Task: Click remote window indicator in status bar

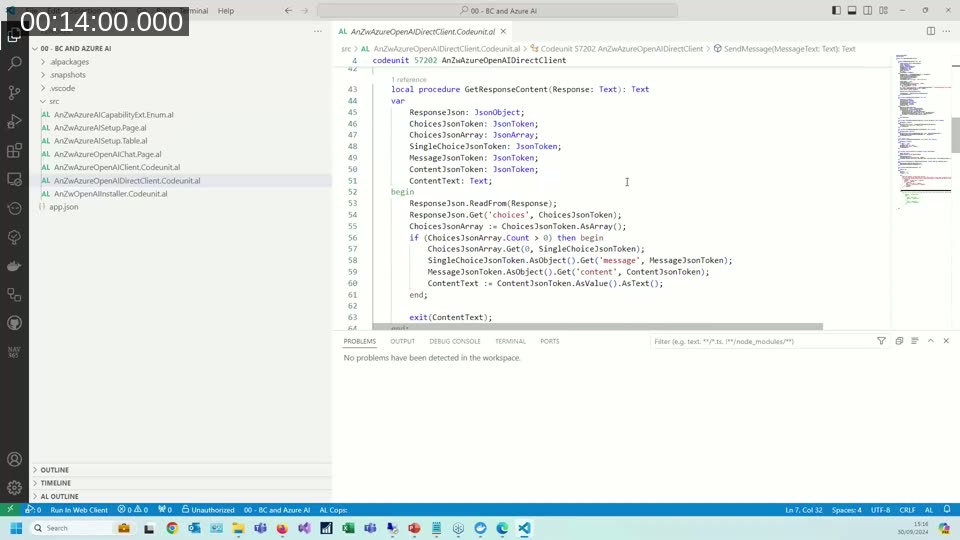Action: pyautogui.click(x=10, y=509)
